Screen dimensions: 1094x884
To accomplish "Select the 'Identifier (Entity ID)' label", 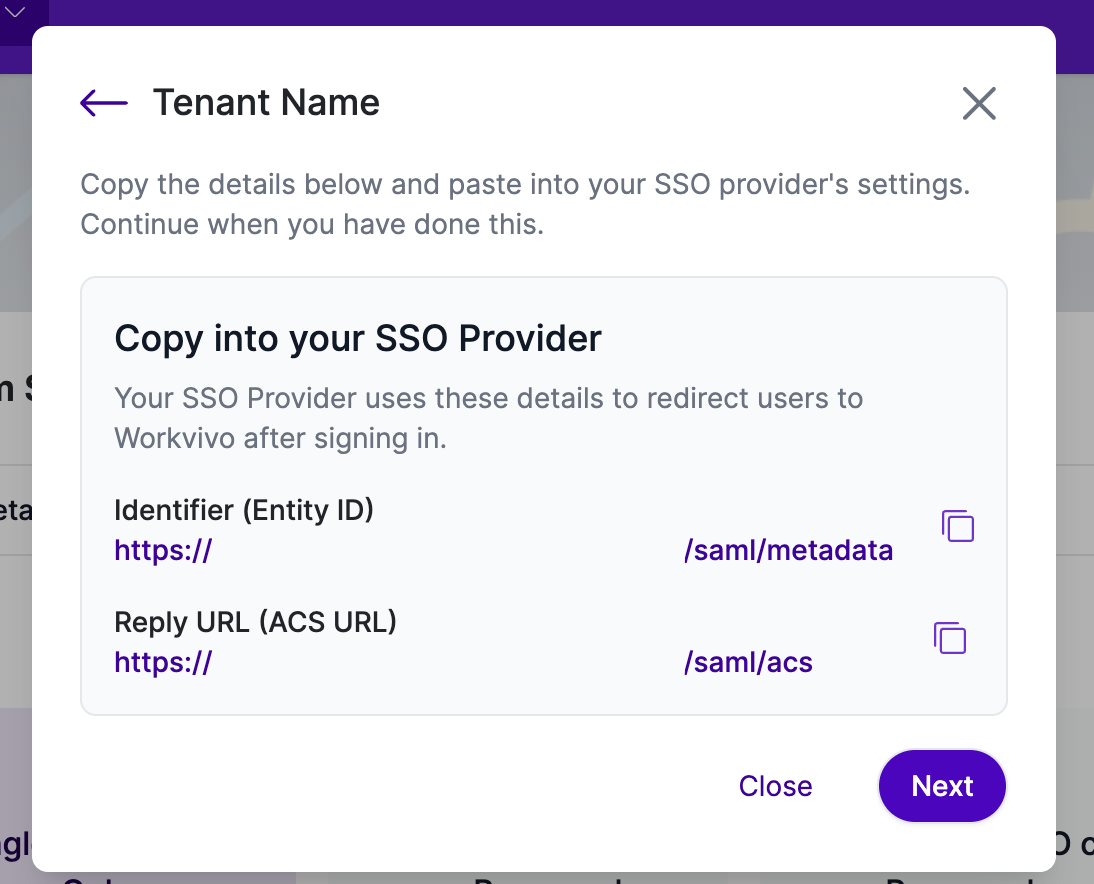I will click(x=244, y=510).
